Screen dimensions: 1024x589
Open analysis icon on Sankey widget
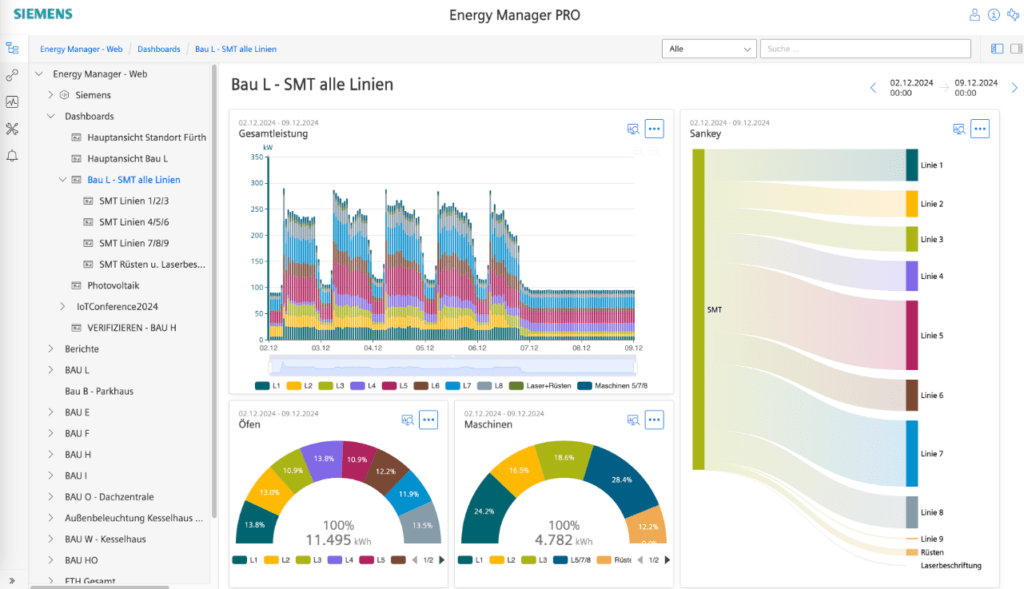click(959, 129)
